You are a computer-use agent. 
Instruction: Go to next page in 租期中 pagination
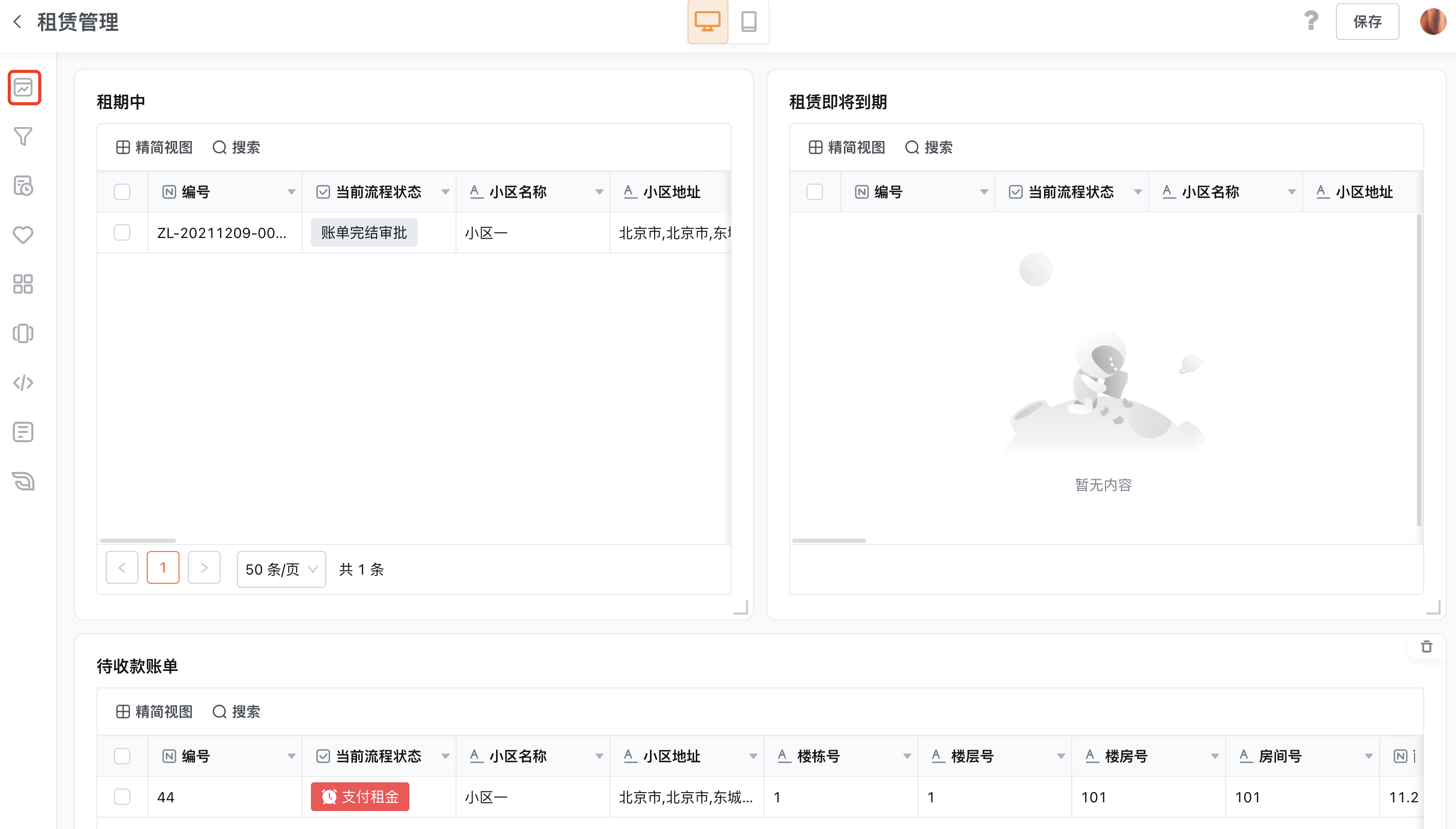(204, 568)
